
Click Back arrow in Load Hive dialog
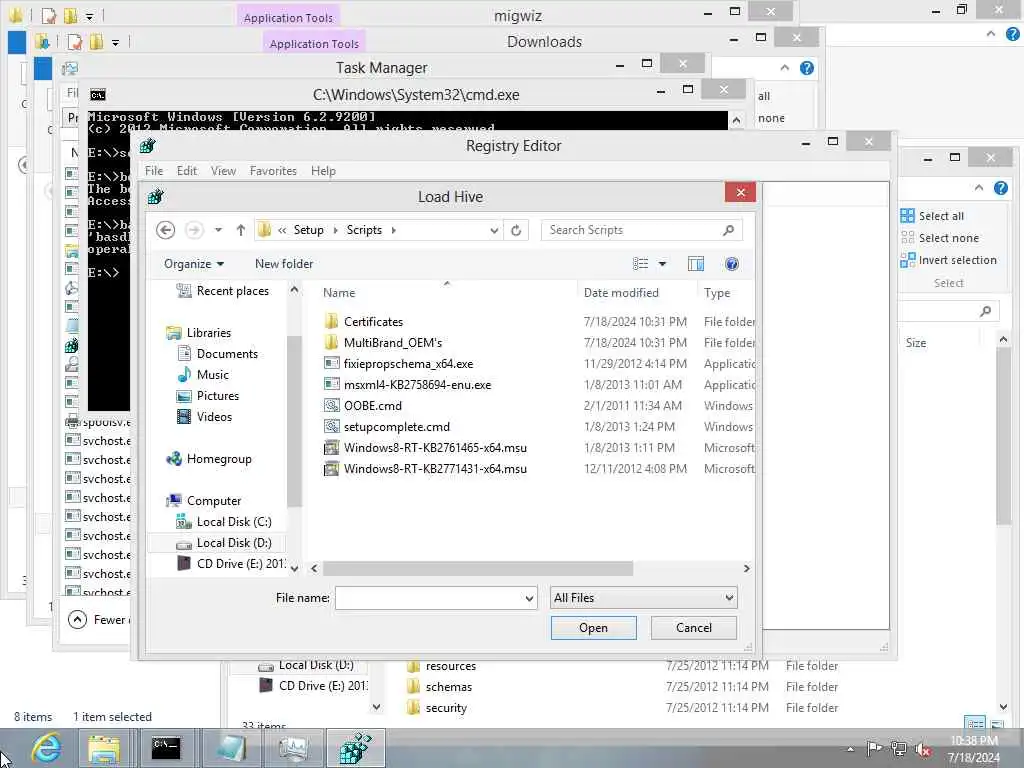coord(166,230)
